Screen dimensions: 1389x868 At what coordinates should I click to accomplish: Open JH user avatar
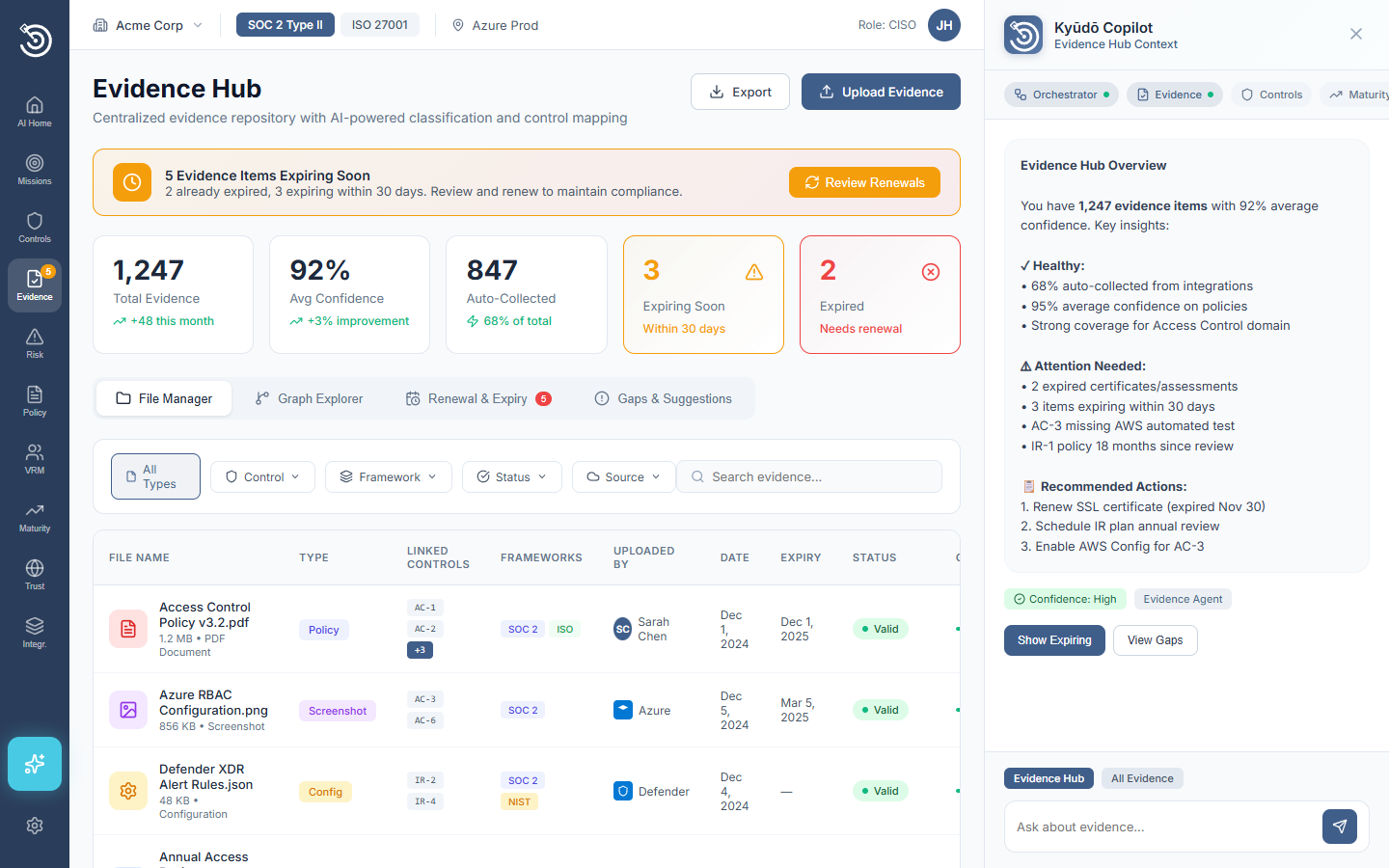944,25
